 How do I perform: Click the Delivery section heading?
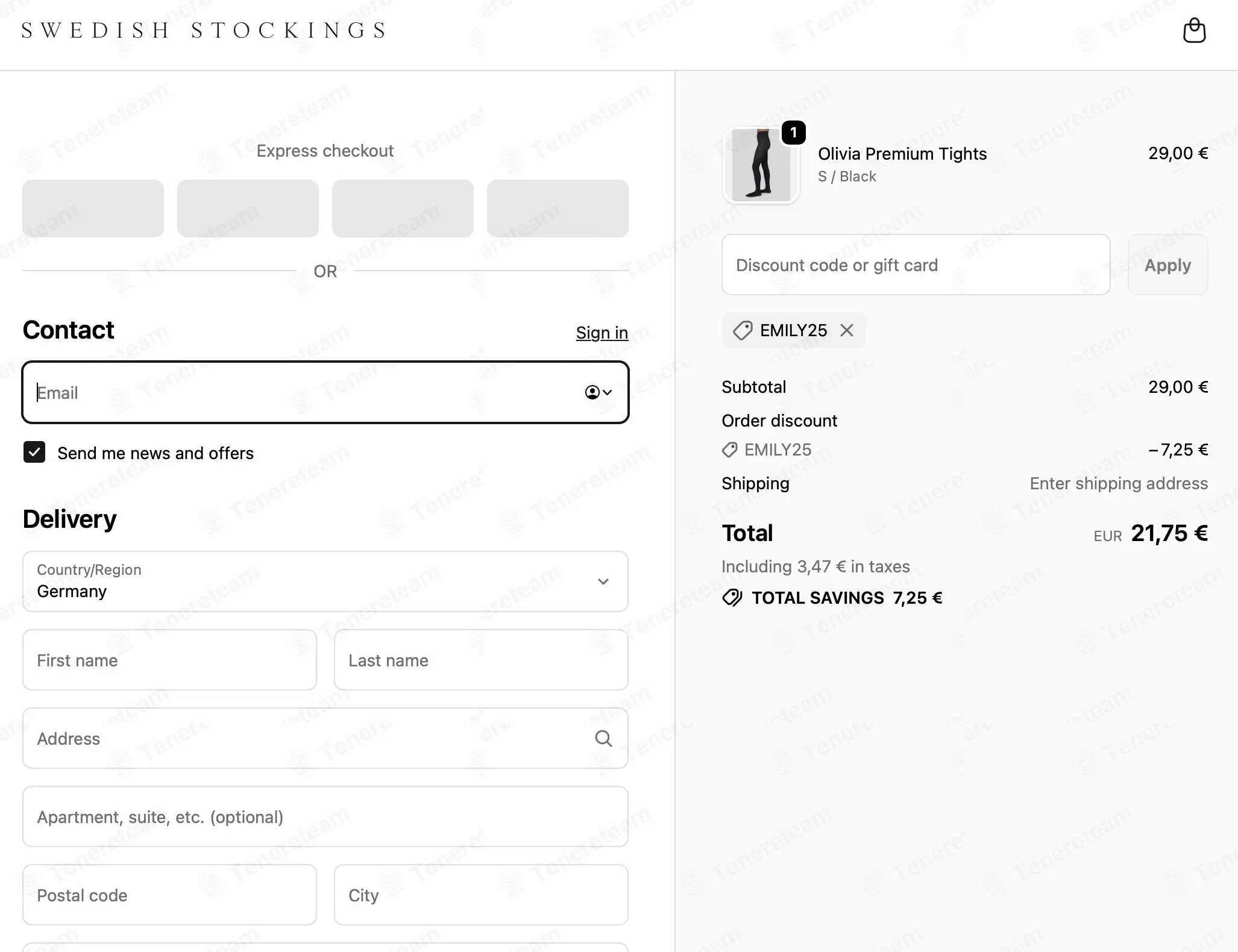point(69,519)
